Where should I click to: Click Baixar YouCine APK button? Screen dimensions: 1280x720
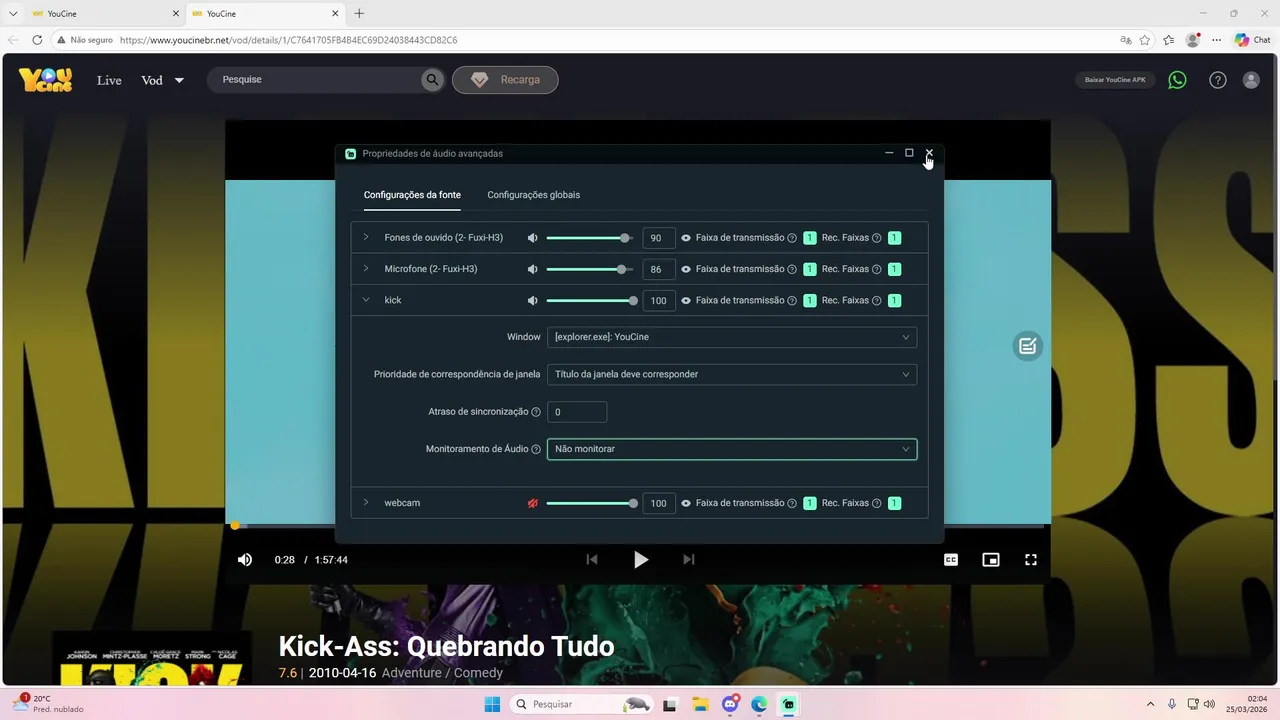[1115, 80]
